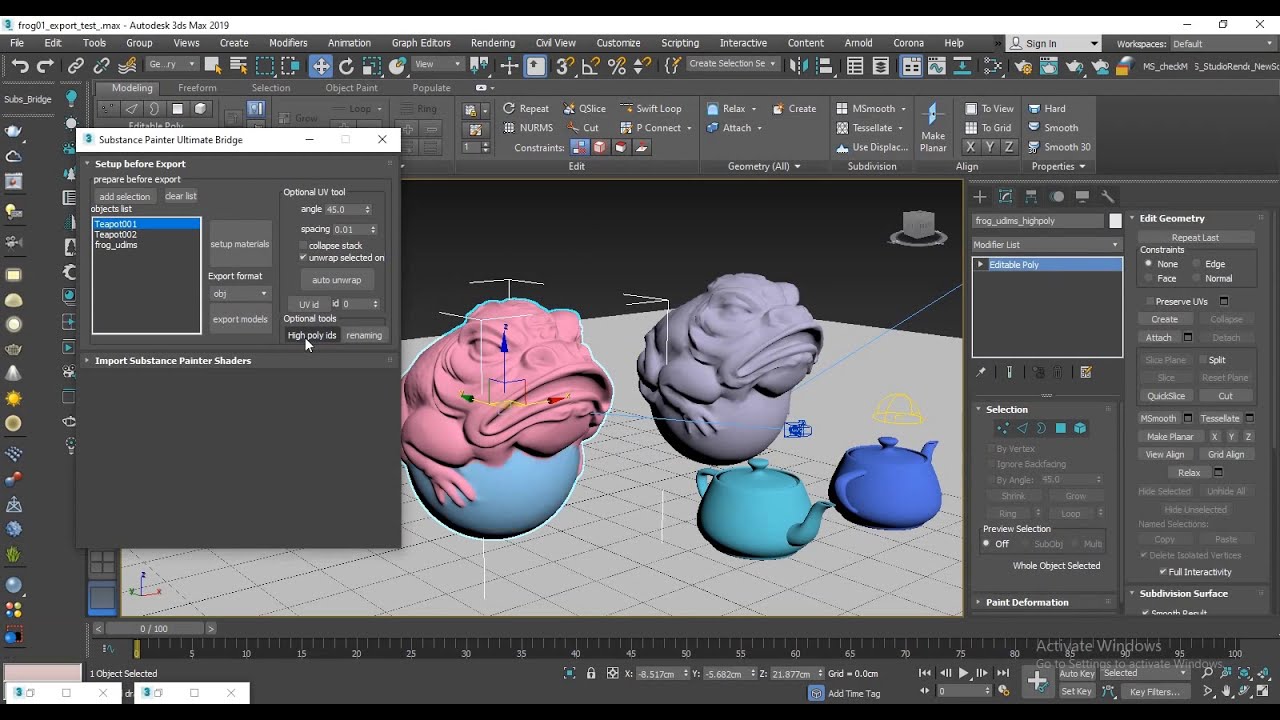Screen dimensions: 1280x720
Task: Click the setup materials button
Action: tap(240, 244)
